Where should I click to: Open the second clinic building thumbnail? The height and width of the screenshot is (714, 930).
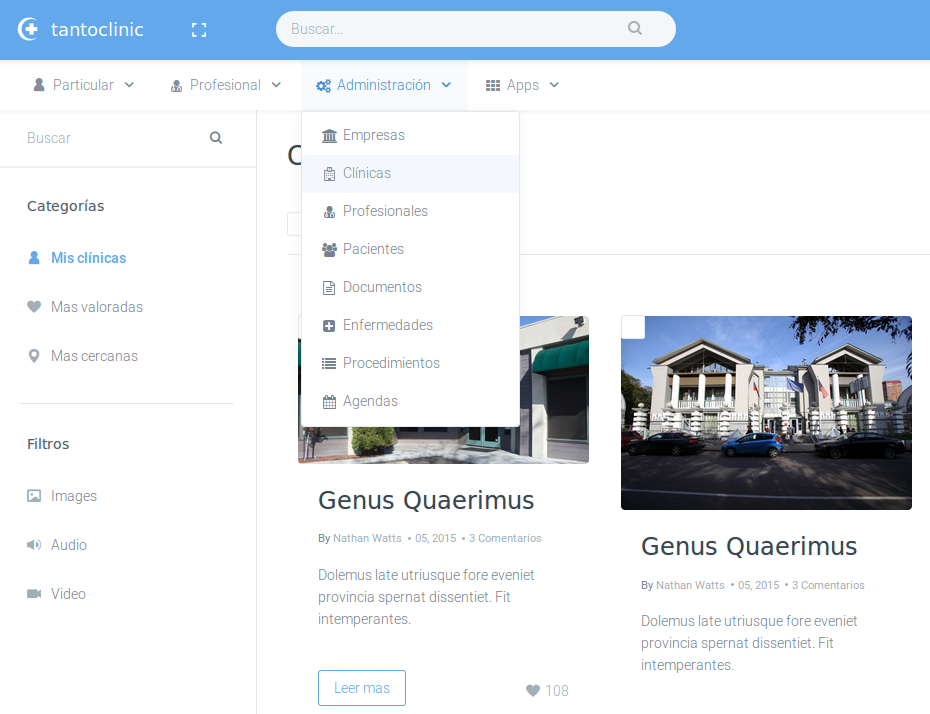[766, 413]
